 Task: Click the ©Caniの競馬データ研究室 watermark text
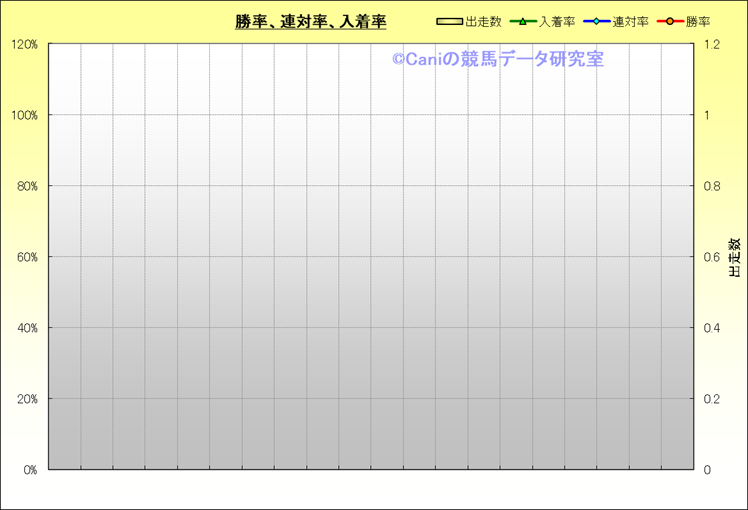point(497,60)
